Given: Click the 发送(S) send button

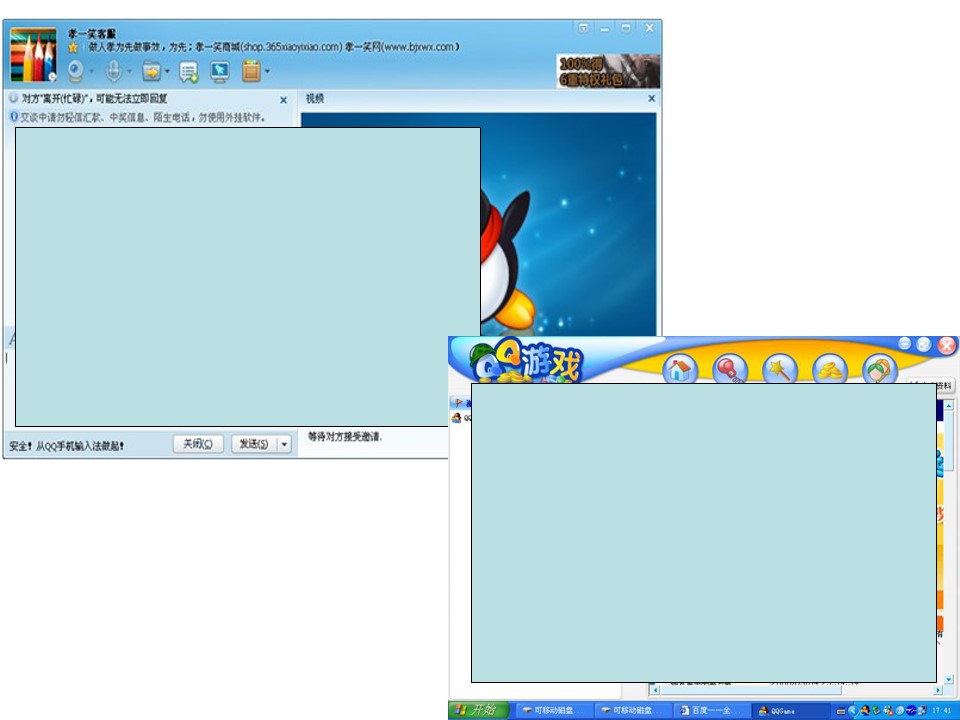Looking at the screenshot, I should 254,444.
